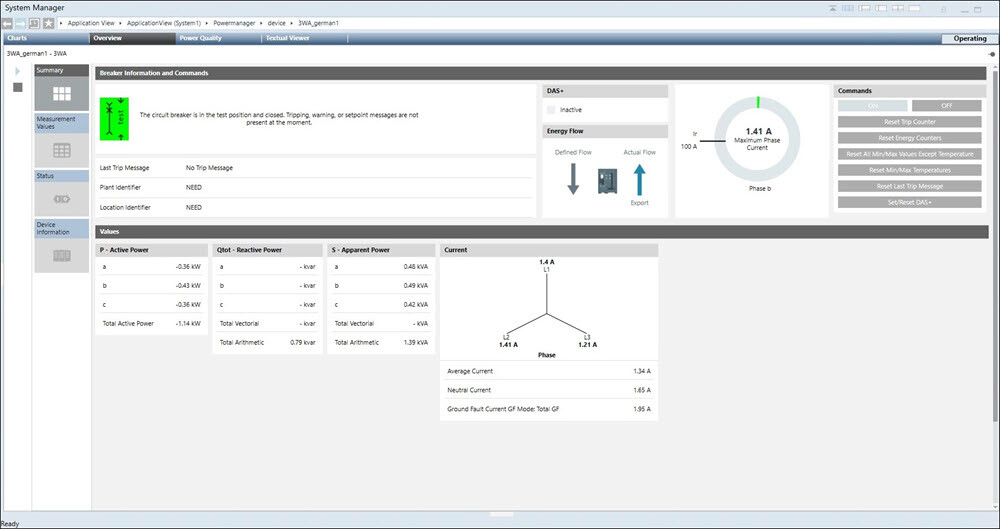Screen dimensions: 1000x529
Task: Switch the breaker ON
Action: coord(872,106)
